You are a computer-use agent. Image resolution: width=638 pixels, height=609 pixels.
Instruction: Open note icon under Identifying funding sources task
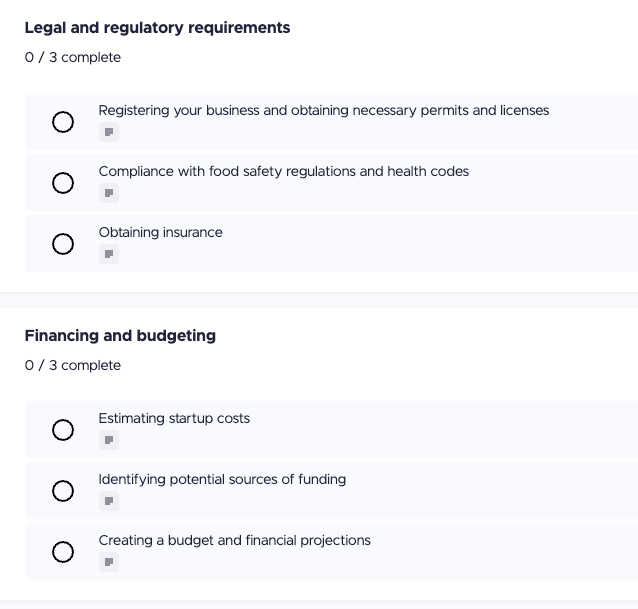coord(109,501)
